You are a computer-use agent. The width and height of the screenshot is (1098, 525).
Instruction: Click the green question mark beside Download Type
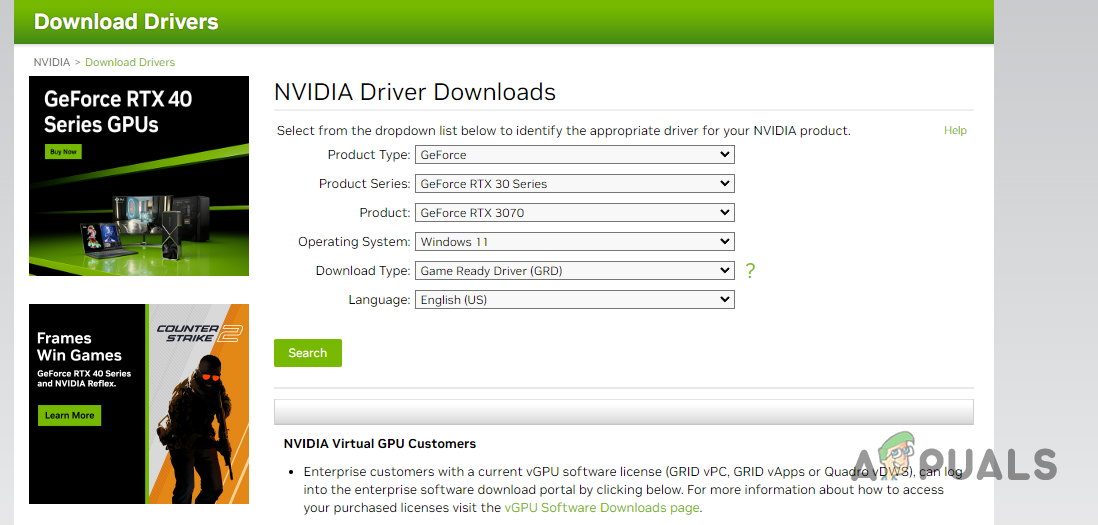(750, 271)
